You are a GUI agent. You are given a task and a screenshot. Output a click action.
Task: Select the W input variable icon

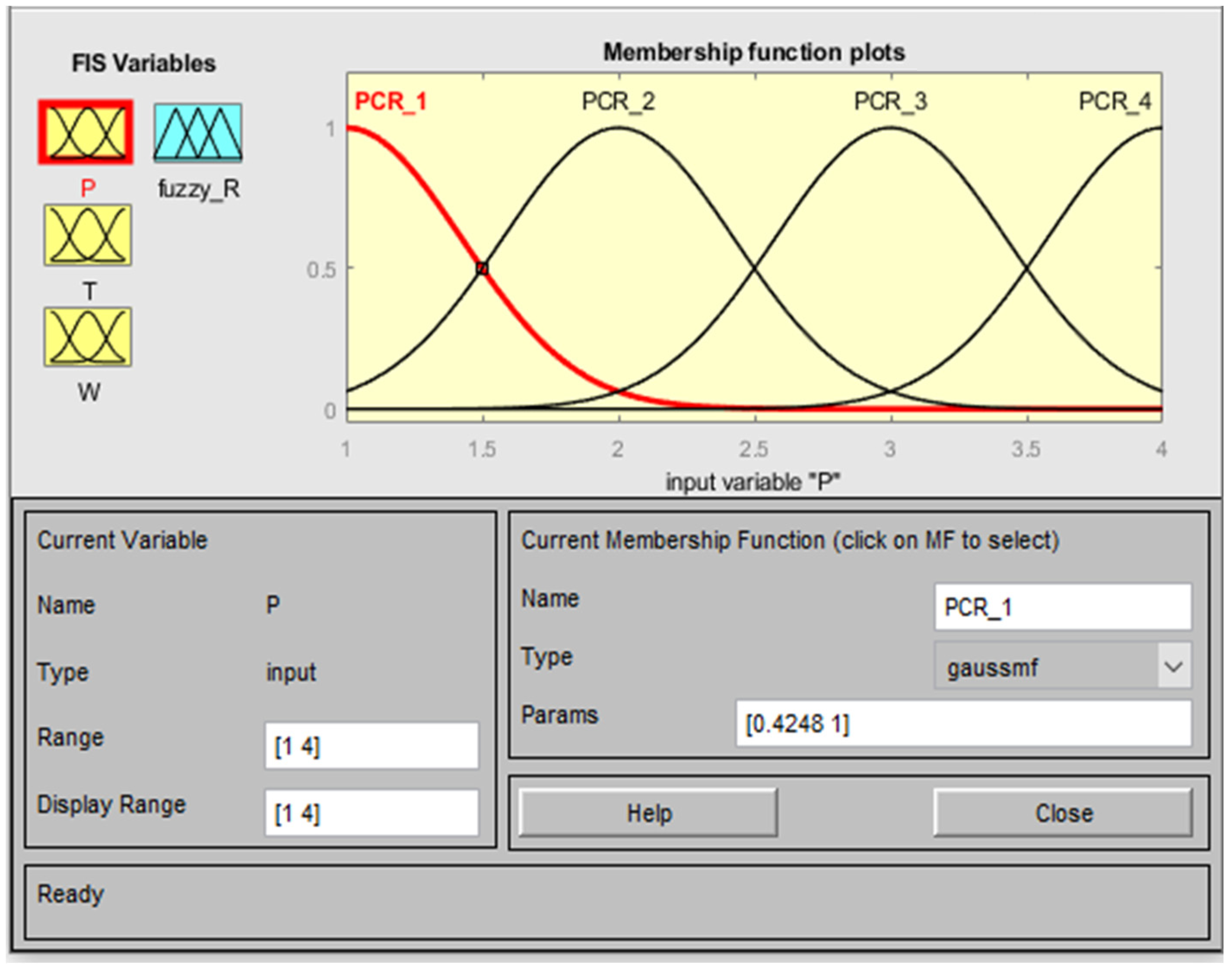88,337
